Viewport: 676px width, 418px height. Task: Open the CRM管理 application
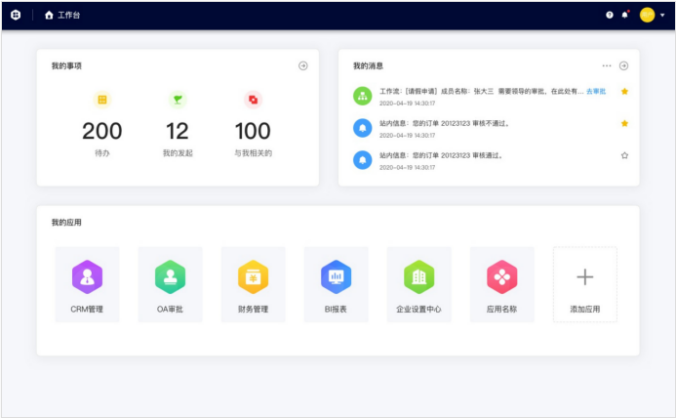click(87, 277)
